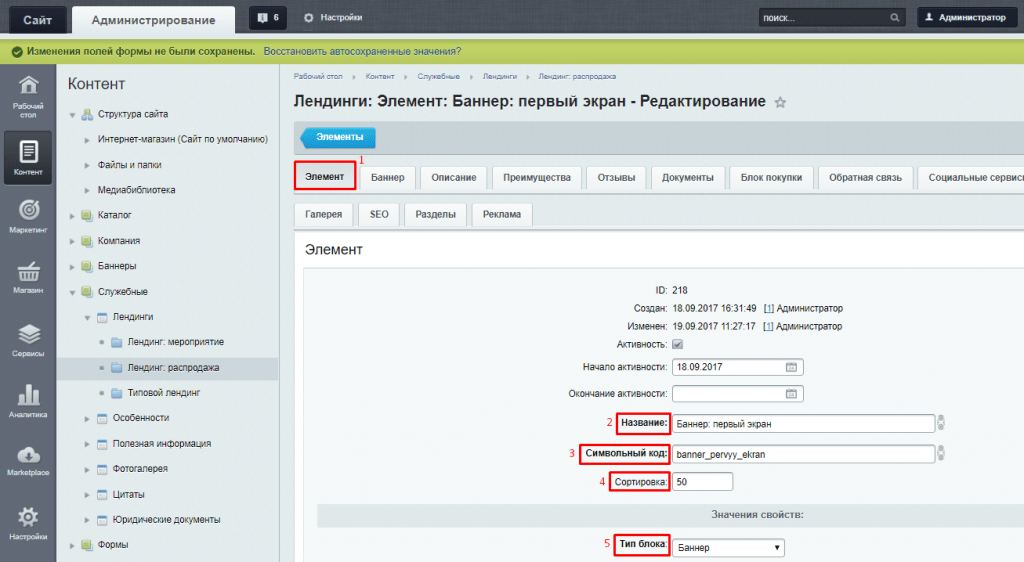Open the Marketplace cloud icon
1024x562 pixels.
click(x=28, y=460)
